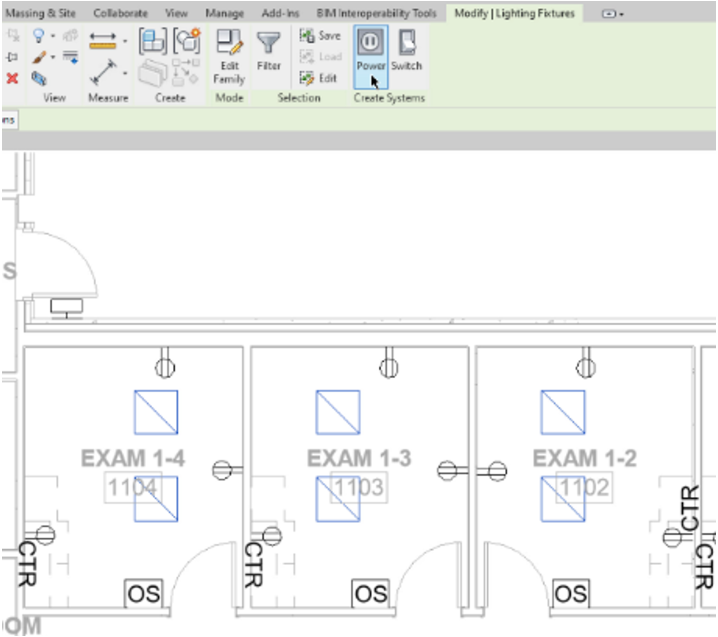This screenshot has width=718, height=637.
Task: Select the upper light fixture in EXAM 1-2
Action: point(563,412)
